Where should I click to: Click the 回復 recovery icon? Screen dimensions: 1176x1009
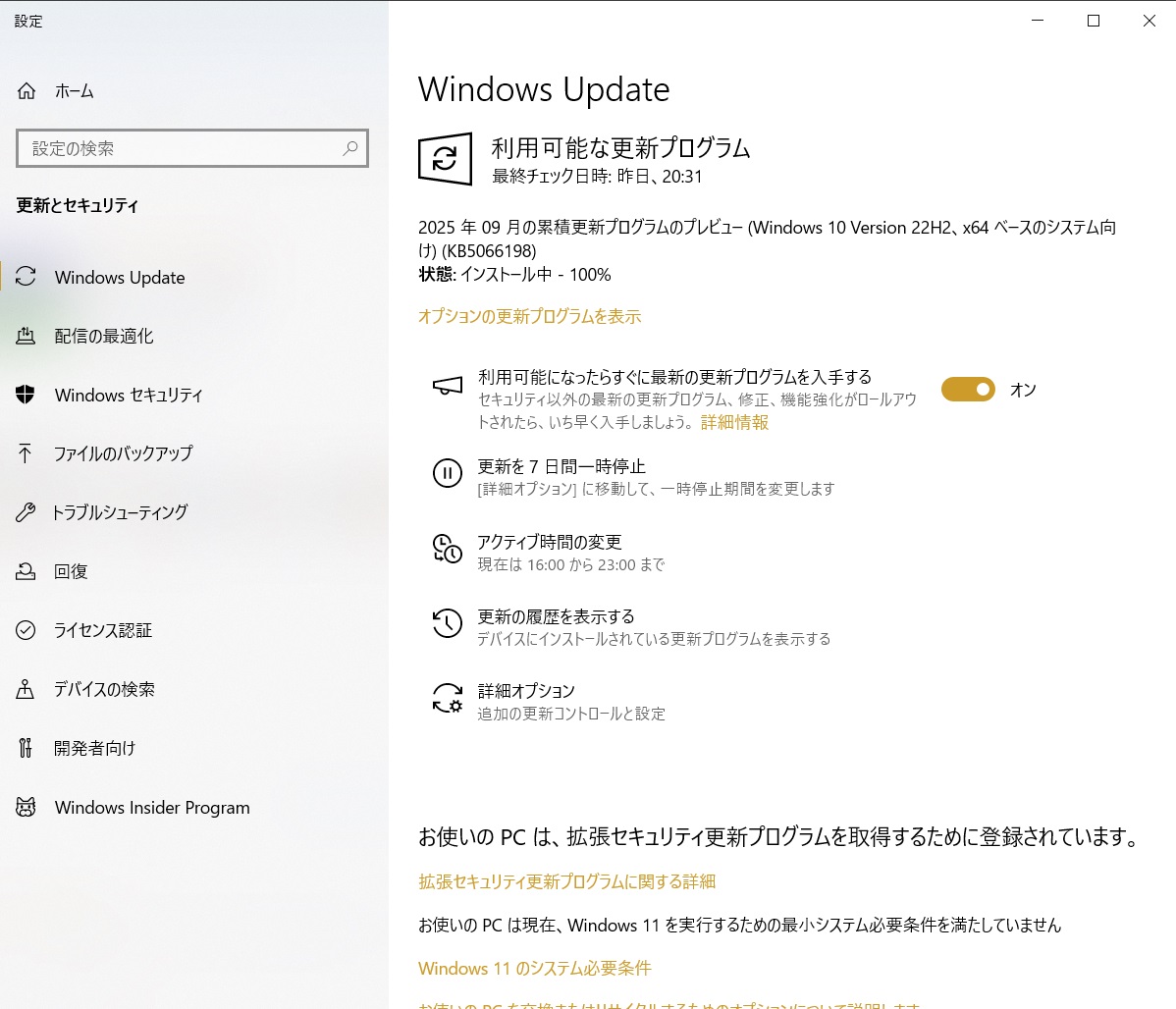point(26,571)
